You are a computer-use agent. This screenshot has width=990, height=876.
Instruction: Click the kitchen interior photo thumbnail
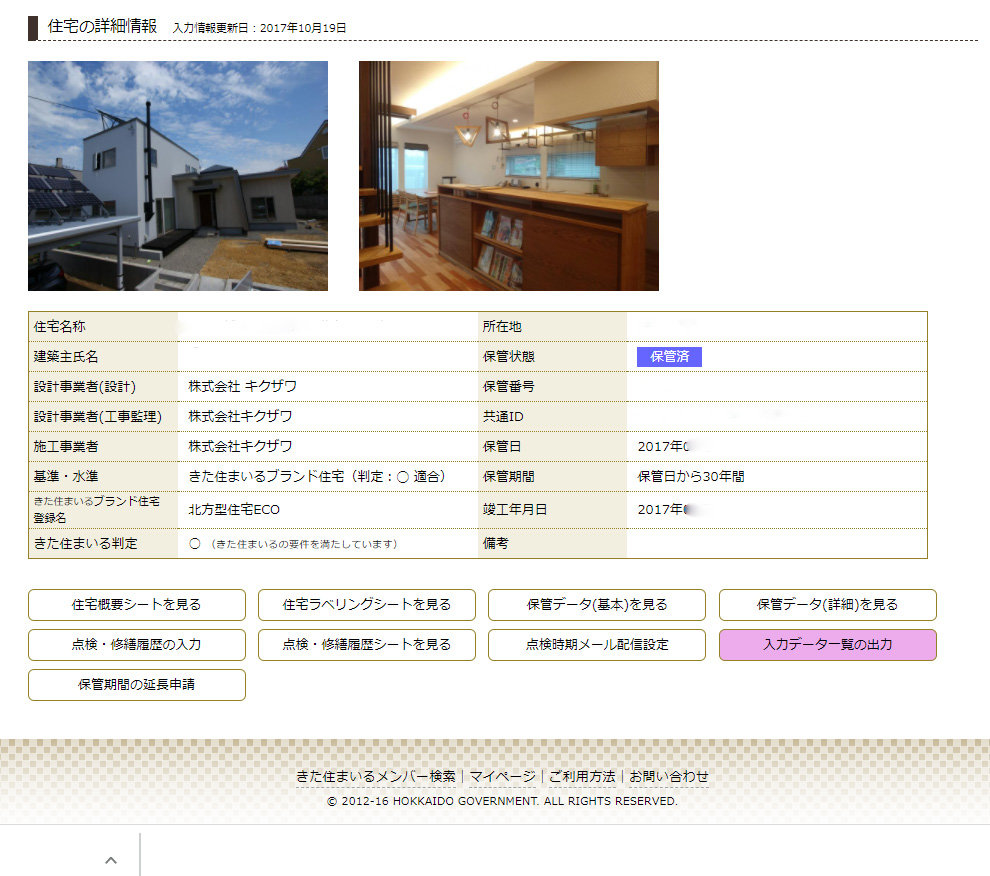pos(509,176)
